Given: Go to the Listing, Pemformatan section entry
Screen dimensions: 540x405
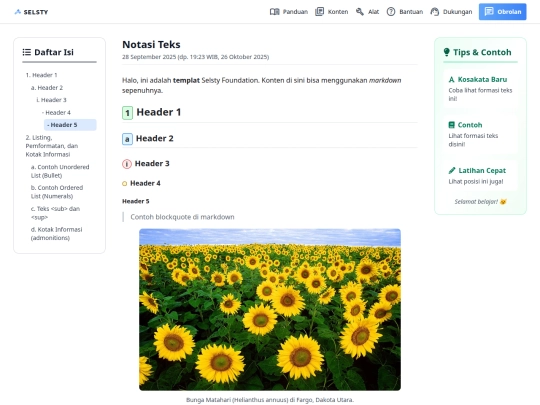Looking at the screenshot, I should click(x=52, y=146).
